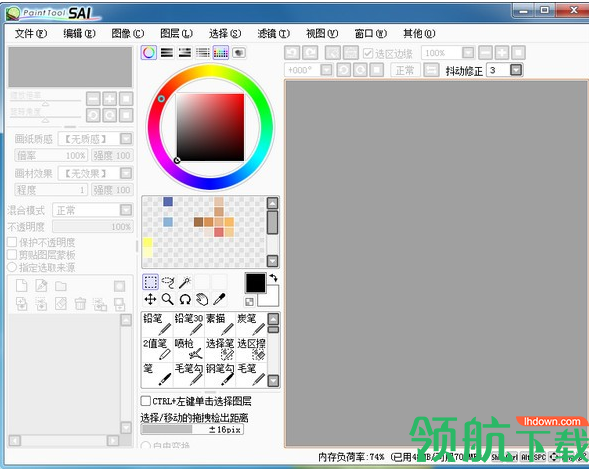Check 保护不透明度 option
589x469 pixels.
pos(12,242)
